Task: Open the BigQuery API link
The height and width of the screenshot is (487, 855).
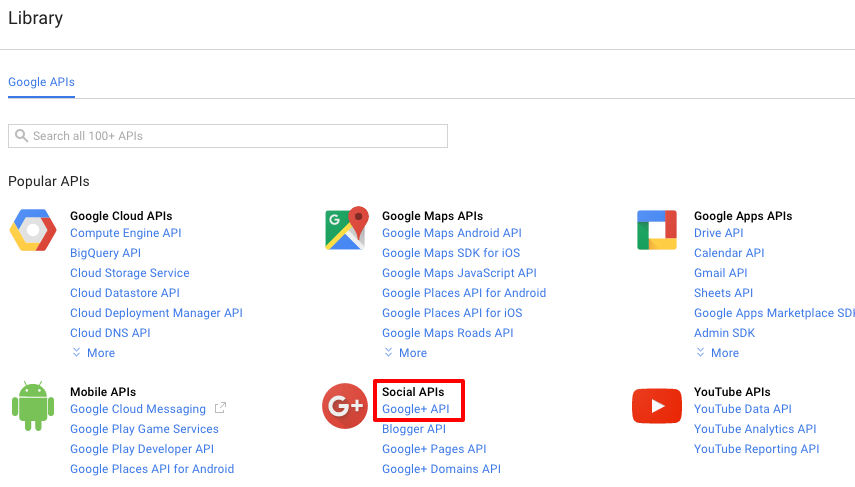Action: (x=105, y=253)
